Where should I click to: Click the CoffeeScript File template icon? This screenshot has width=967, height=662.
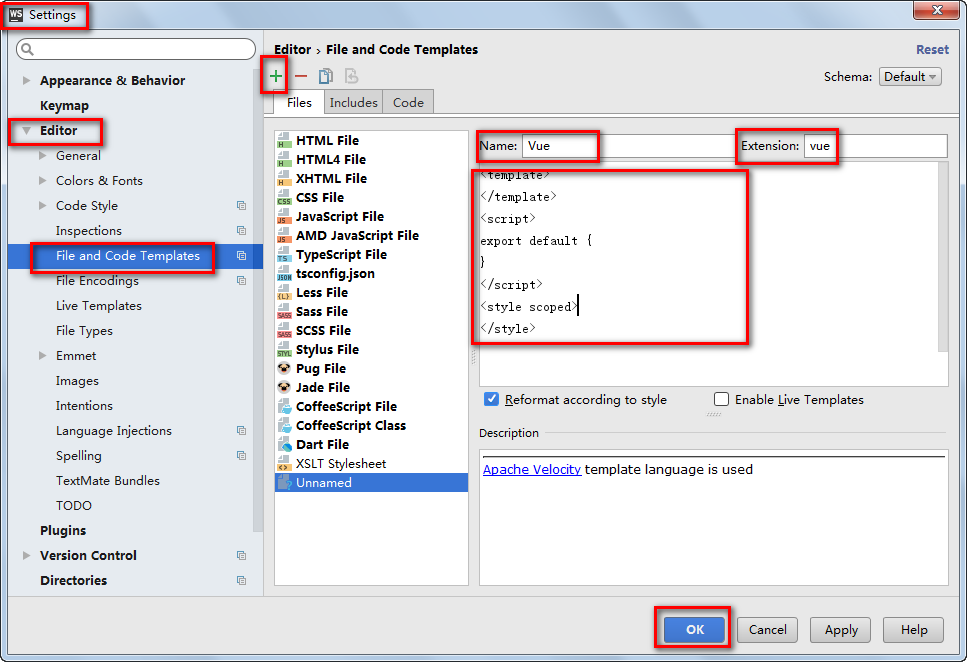click(284, 407)
